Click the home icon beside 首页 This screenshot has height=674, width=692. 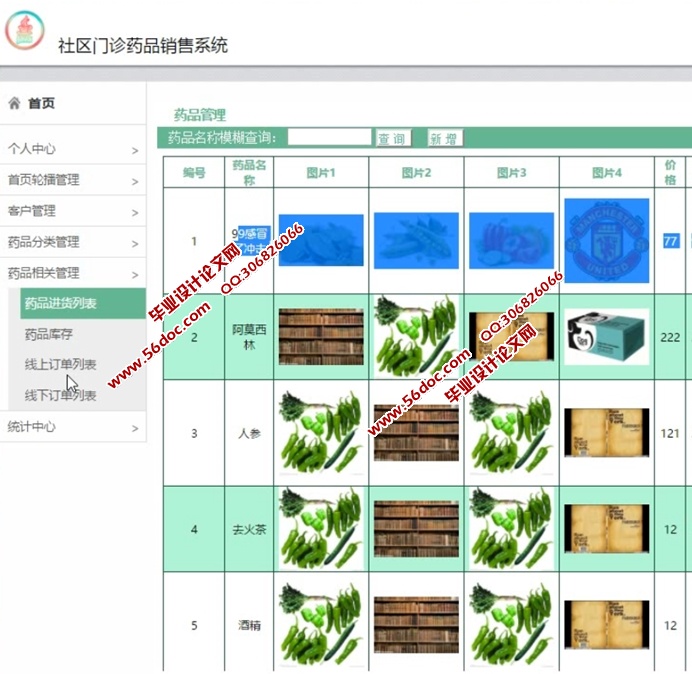(14, 103)
